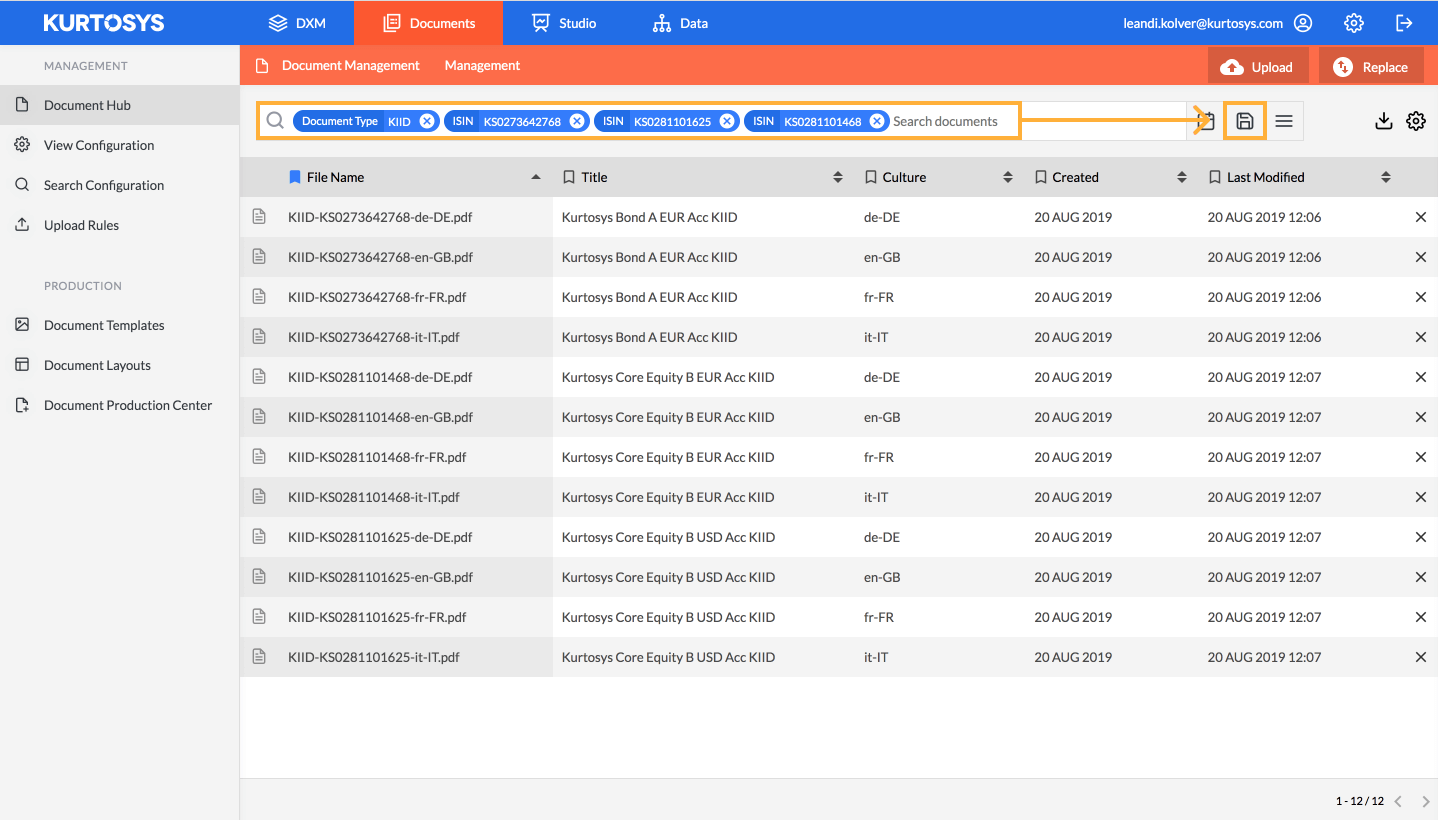Click file icon of KIID-KS0281101625-fr-FR.pdf
Image resolution: width=1438 pixels, height=820 pixels.
[x=259, y=616]
